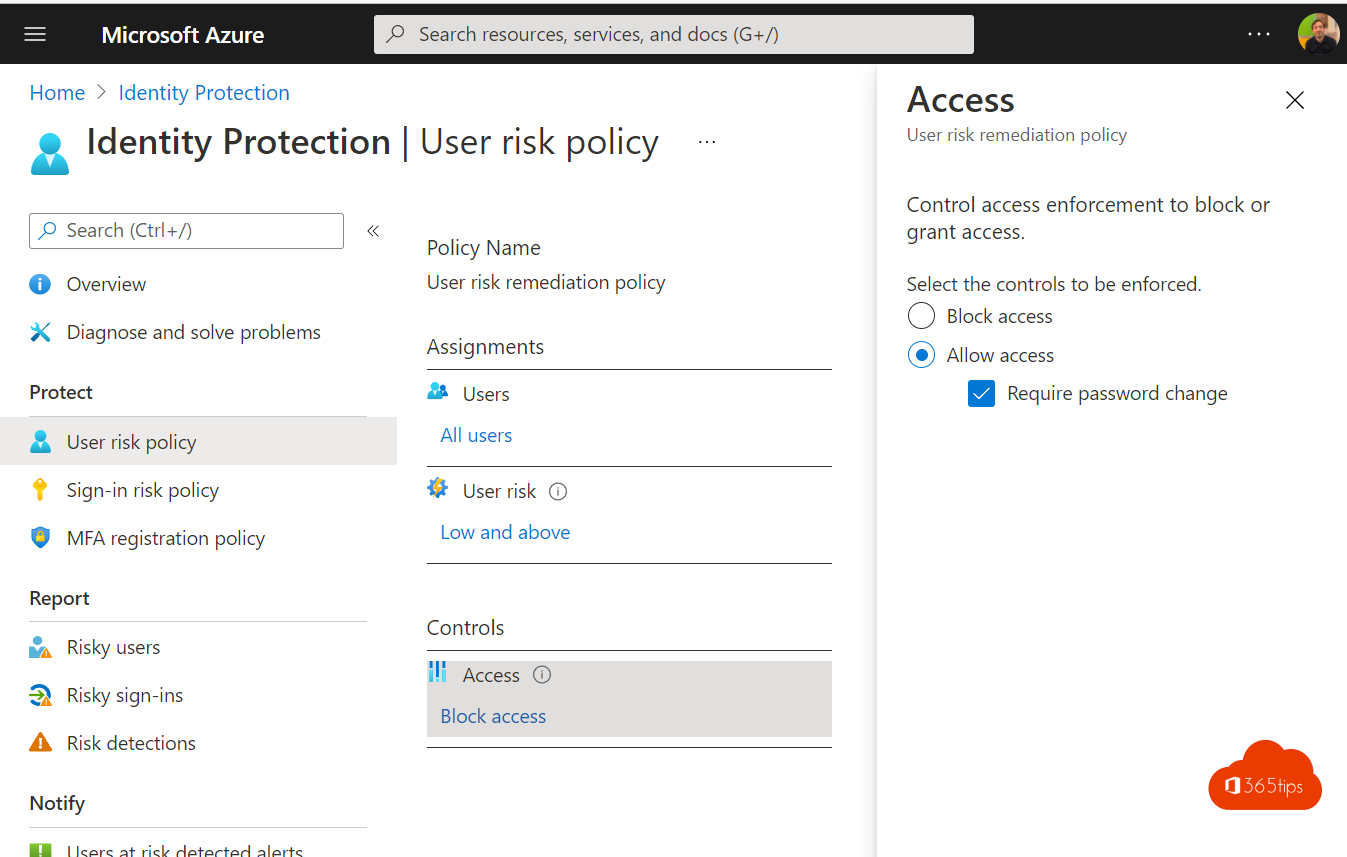
Task: Click the Notify section heading
Action: (x=57, y=803)
